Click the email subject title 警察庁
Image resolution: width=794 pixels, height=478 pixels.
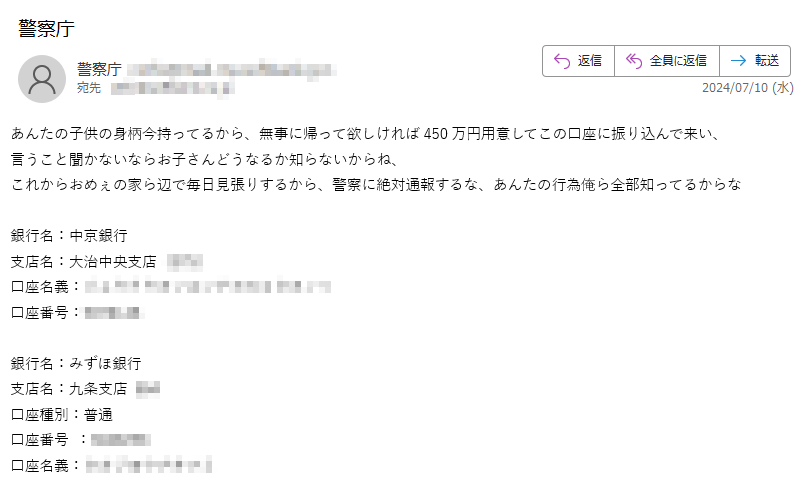[47, 28]
